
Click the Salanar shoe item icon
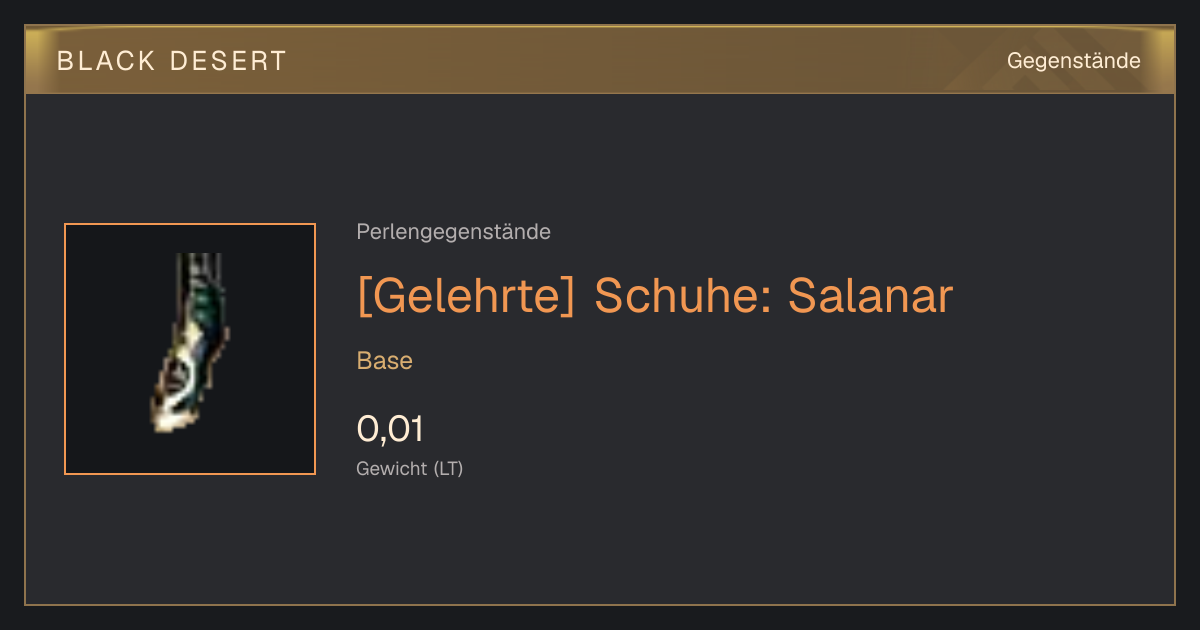pyautogui.click(x=190, y=349)
